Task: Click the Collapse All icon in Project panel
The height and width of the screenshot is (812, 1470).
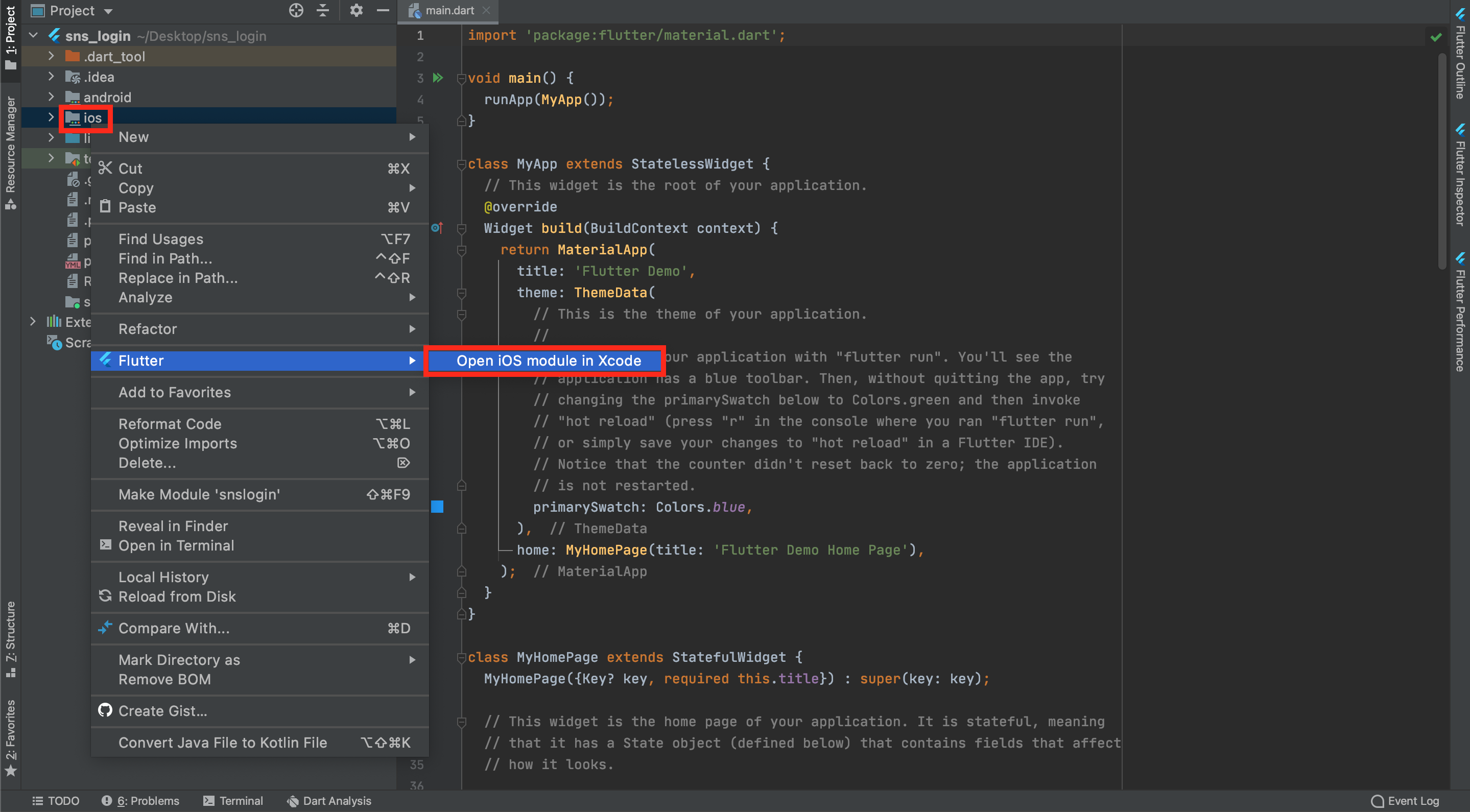Action: pos(323,10)
